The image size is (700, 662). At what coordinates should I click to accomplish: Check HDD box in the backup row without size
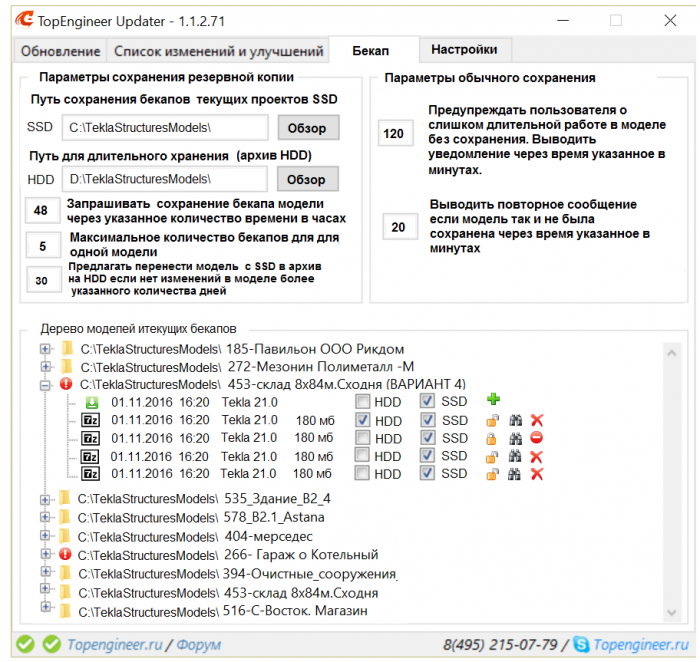tap(362, 402)
